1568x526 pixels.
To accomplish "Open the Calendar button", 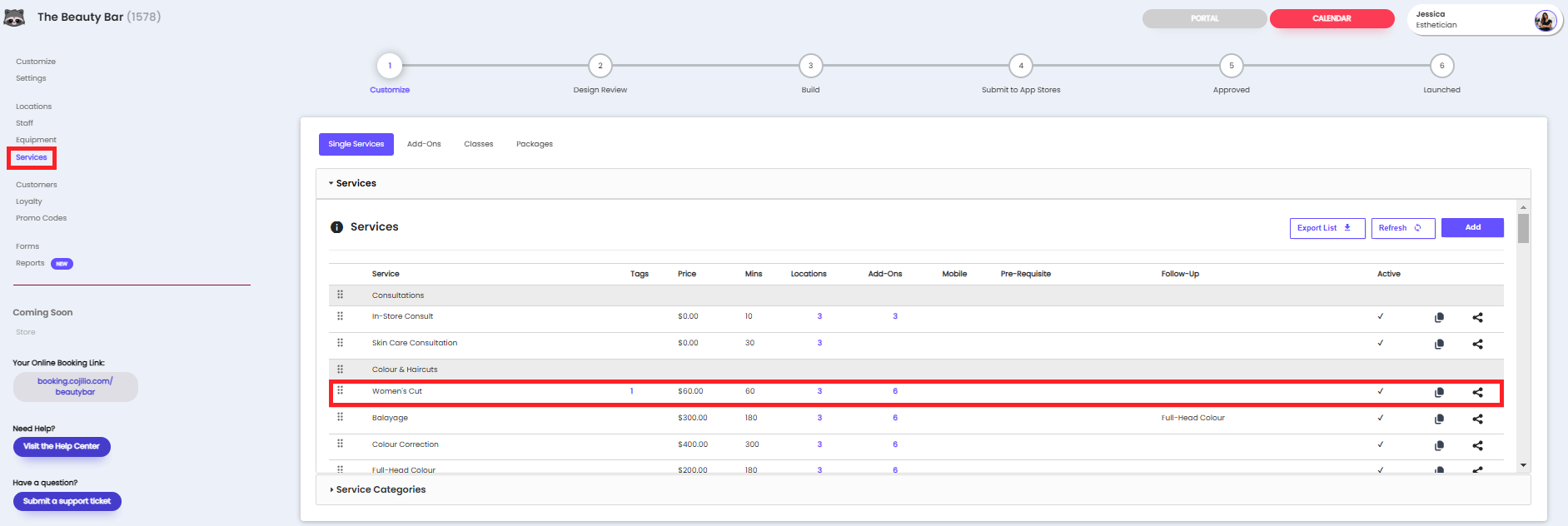I will point(1332,18).
